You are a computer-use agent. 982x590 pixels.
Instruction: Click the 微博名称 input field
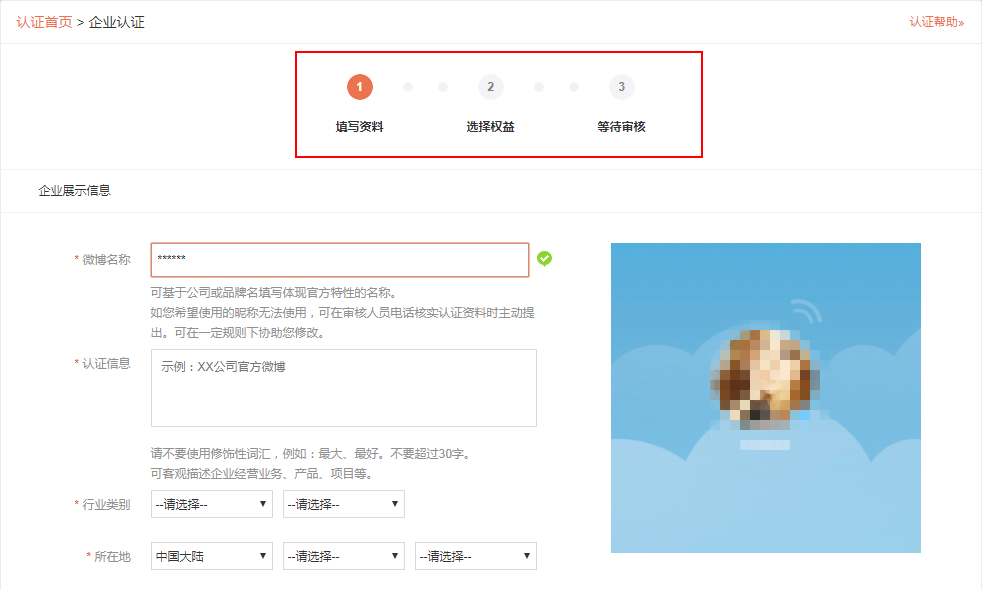pyautogui.click(x=340, y=259)
